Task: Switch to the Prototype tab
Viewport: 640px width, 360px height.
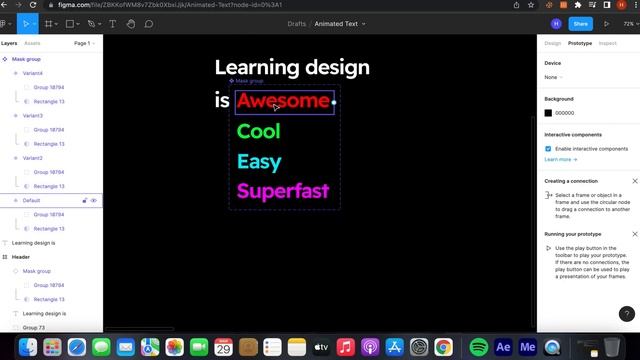Action: tap(580, 43)
